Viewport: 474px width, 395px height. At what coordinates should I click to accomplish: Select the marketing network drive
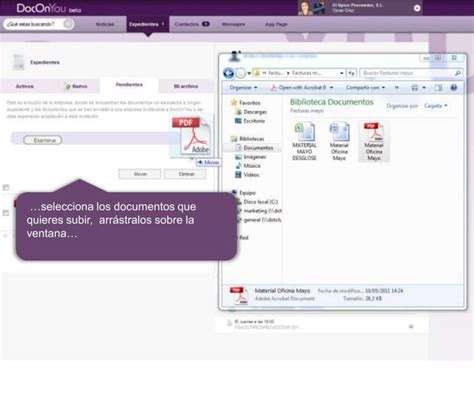(259, 211)
